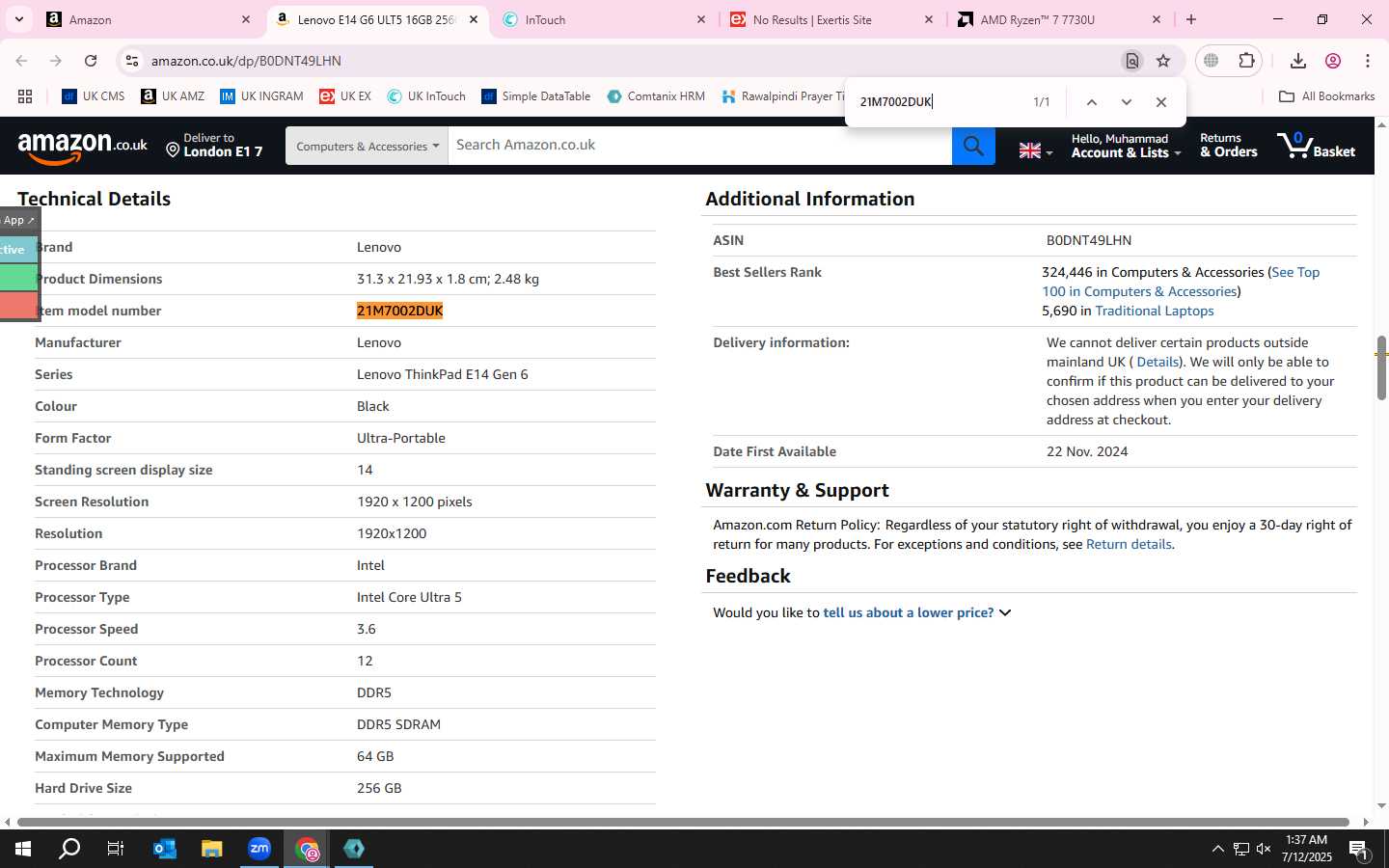1389x868 pixels.
Task: Open File Explorer from the taskbar
Action: [212, 849]
